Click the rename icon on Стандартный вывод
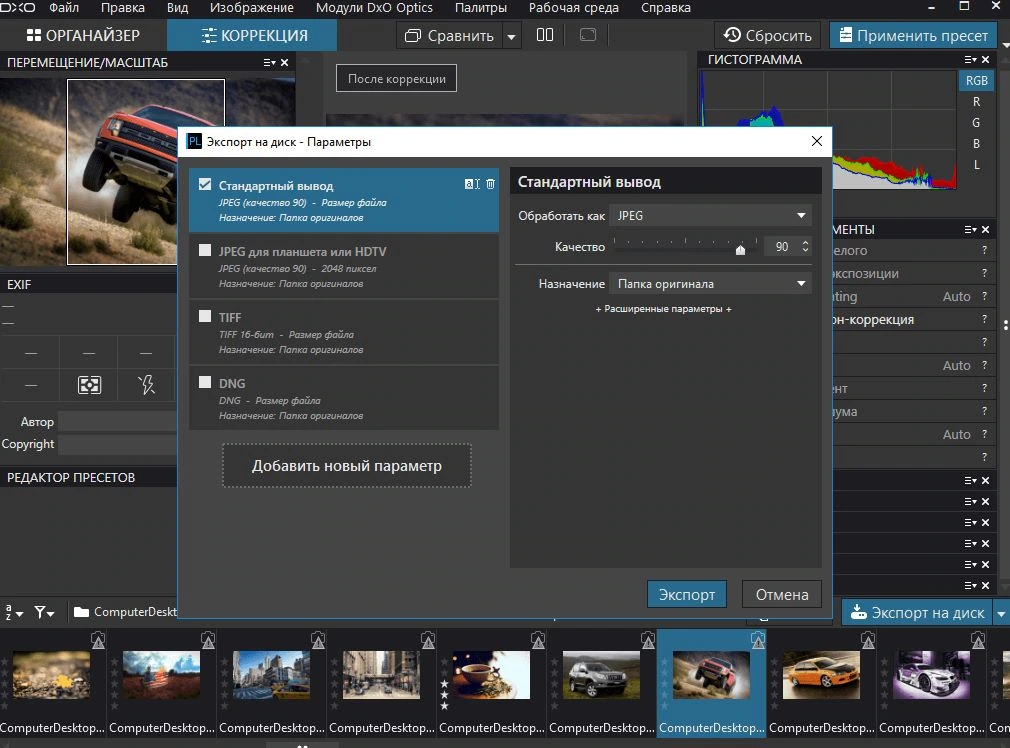 472,184
